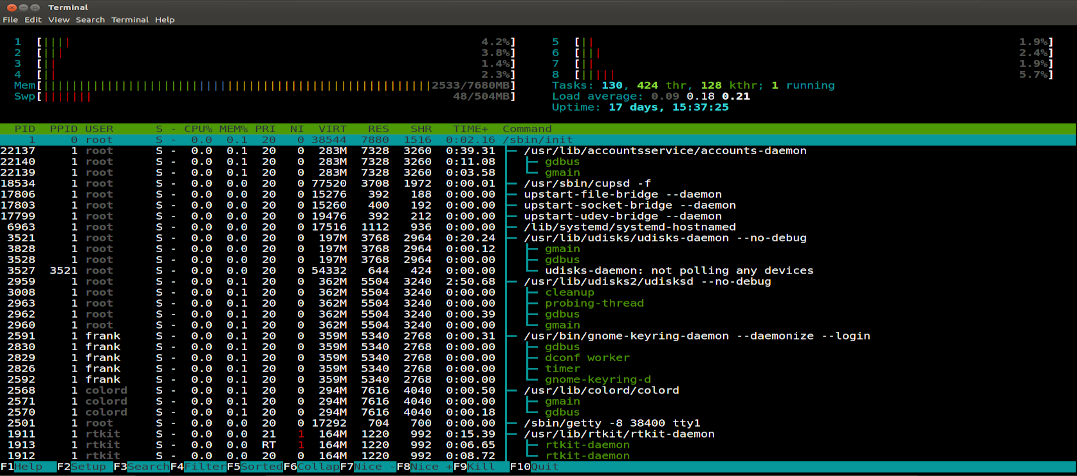Sort by the Command column header
This screenshot has width=1077, height=476.
pos(527,129)
